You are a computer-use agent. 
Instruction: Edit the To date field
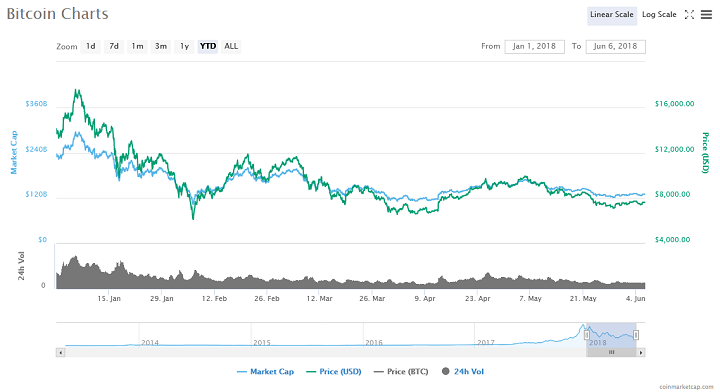(x=615, y=46)
